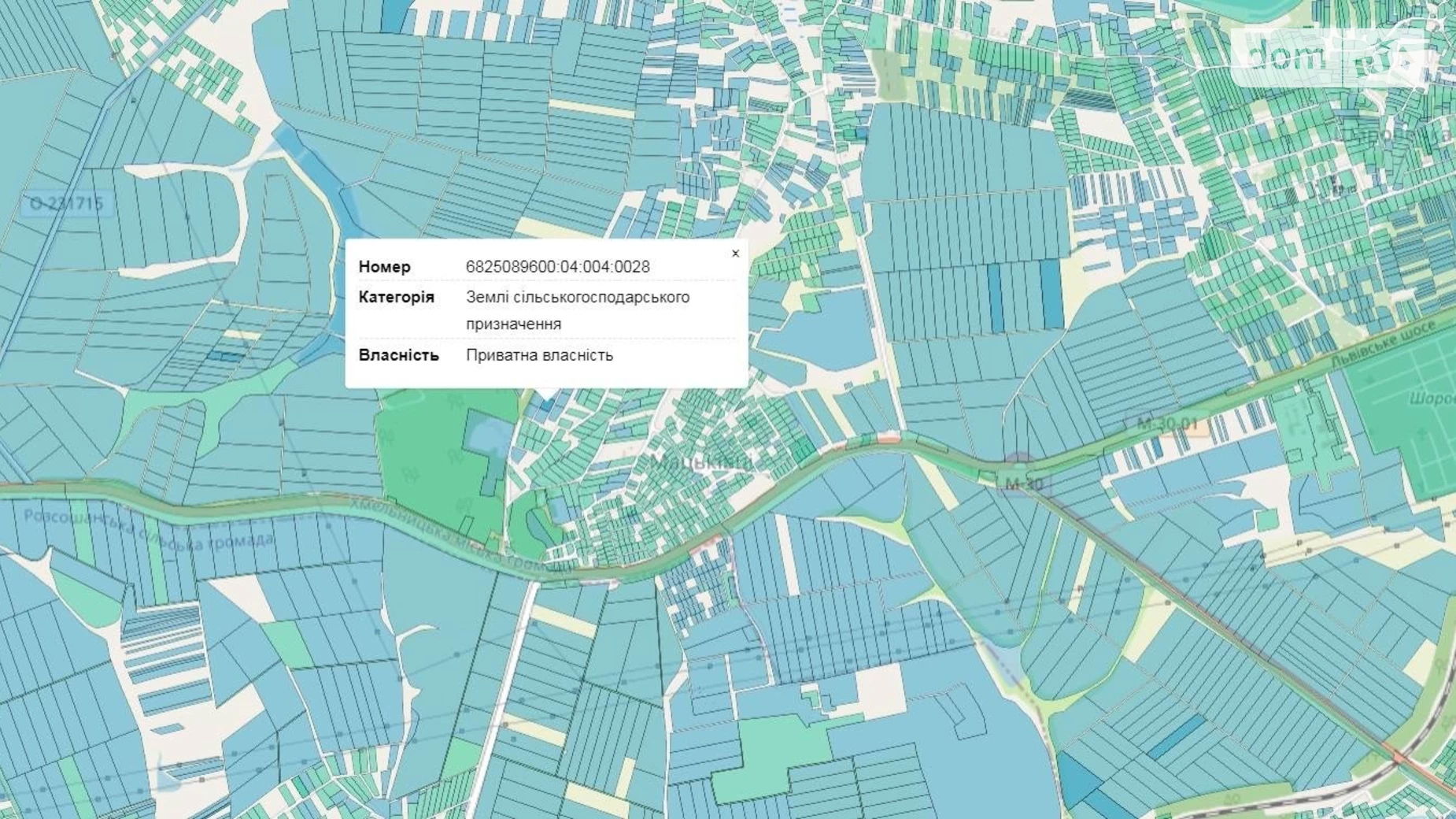Click 'Приватна власність' ownership value
Viewport: 1456px width, 819px height.
click(x=539, y=355)
